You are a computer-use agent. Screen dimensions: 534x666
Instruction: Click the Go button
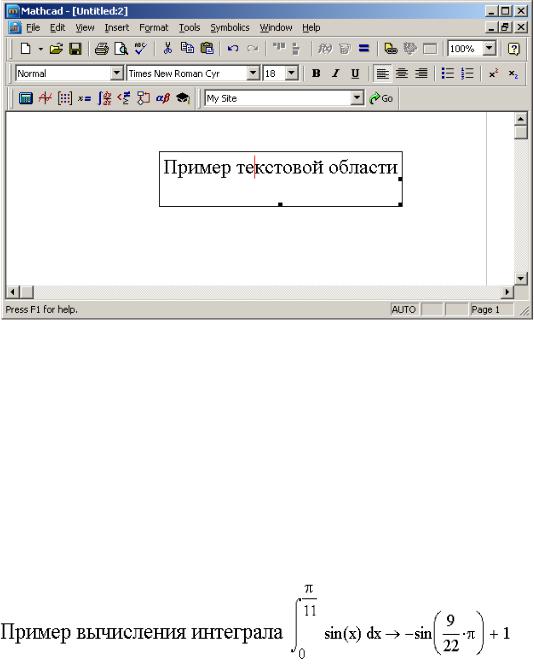(x=381, y=99)
